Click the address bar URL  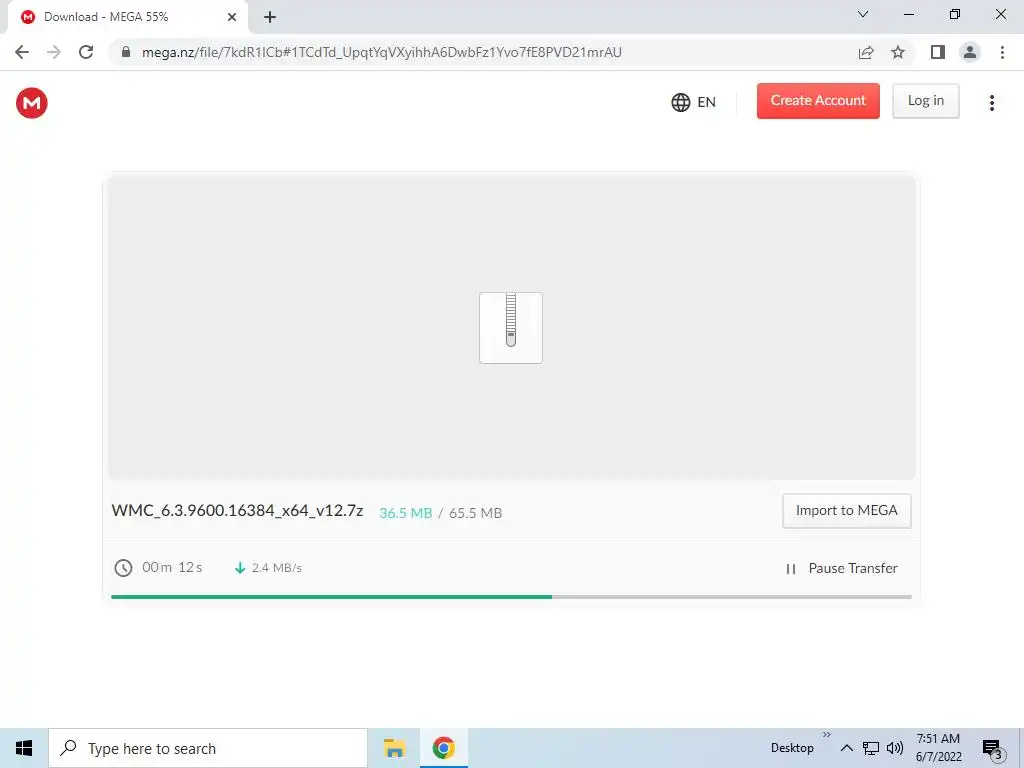point(381,52)
